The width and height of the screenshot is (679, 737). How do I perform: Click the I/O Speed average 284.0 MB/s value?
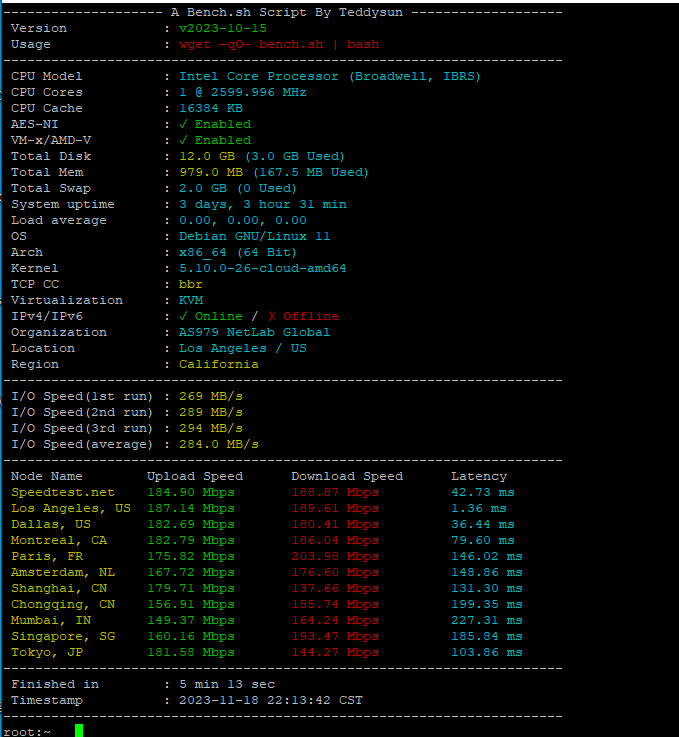click(x=219, y=444)
